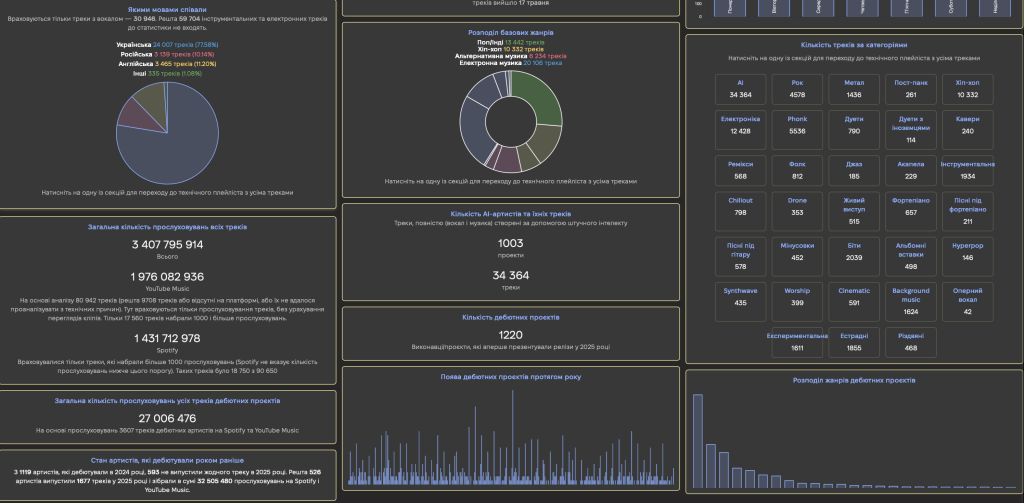Select the Background music category tile
This screenshot has width=1024, height=503.
pos(910,296)
